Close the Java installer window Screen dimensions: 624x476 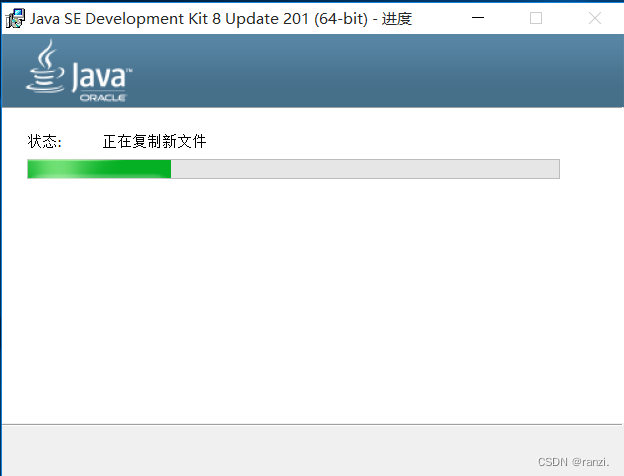click(595, 18)
